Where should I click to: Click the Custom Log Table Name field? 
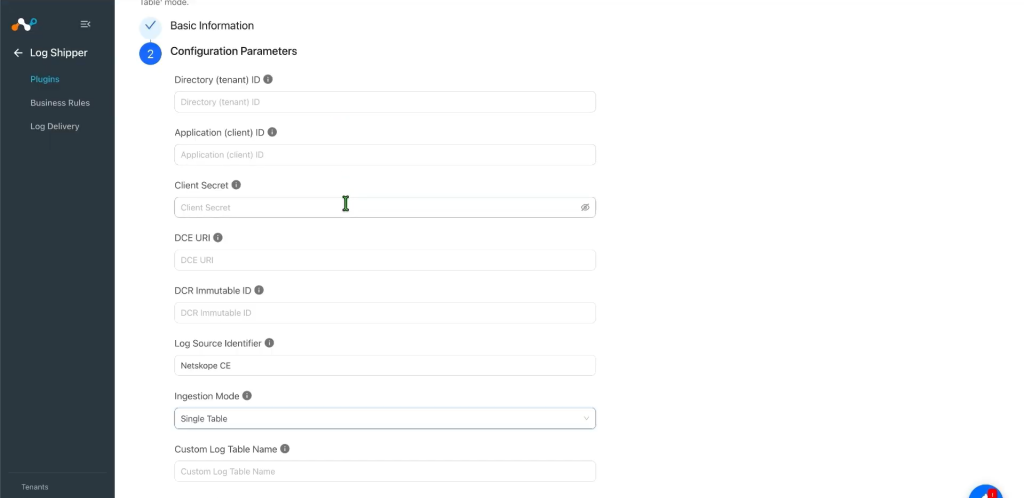(x=385, y=471)
